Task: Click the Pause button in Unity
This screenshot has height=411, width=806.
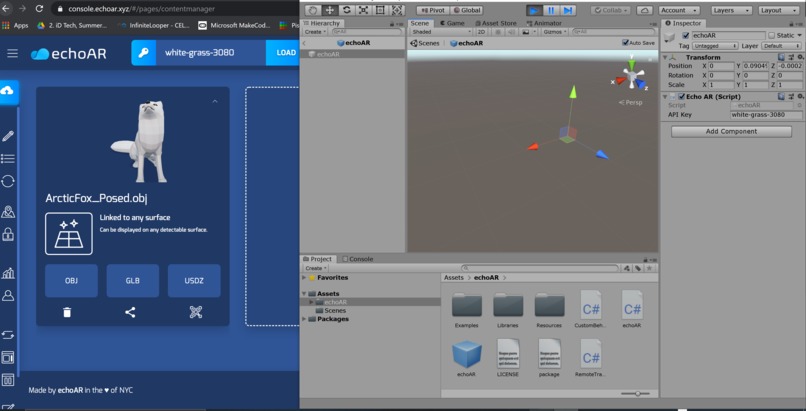Action: point(551,10)
